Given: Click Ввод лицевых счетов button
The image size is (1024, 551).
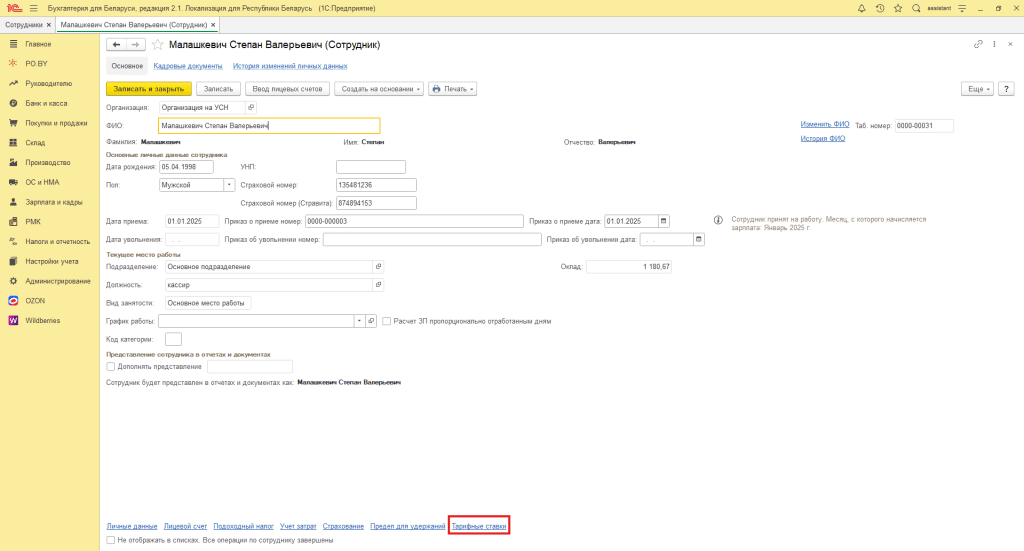Looking at the screenshot, I should [287, 89].
